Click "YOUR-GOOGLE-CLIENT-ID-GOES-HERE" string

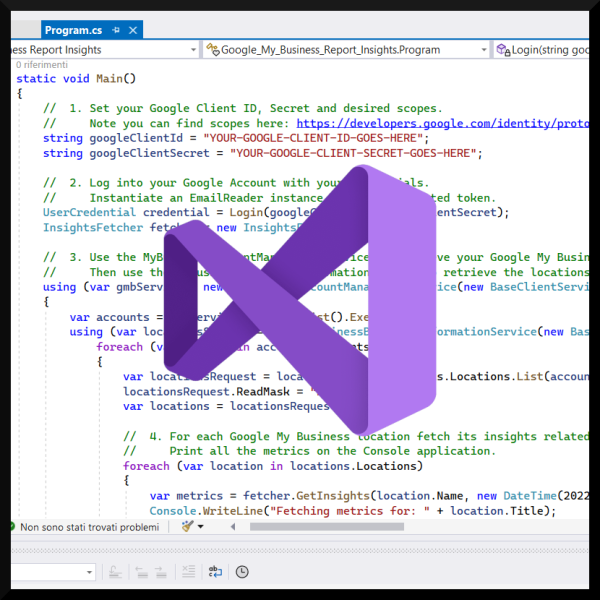point(313,138)
